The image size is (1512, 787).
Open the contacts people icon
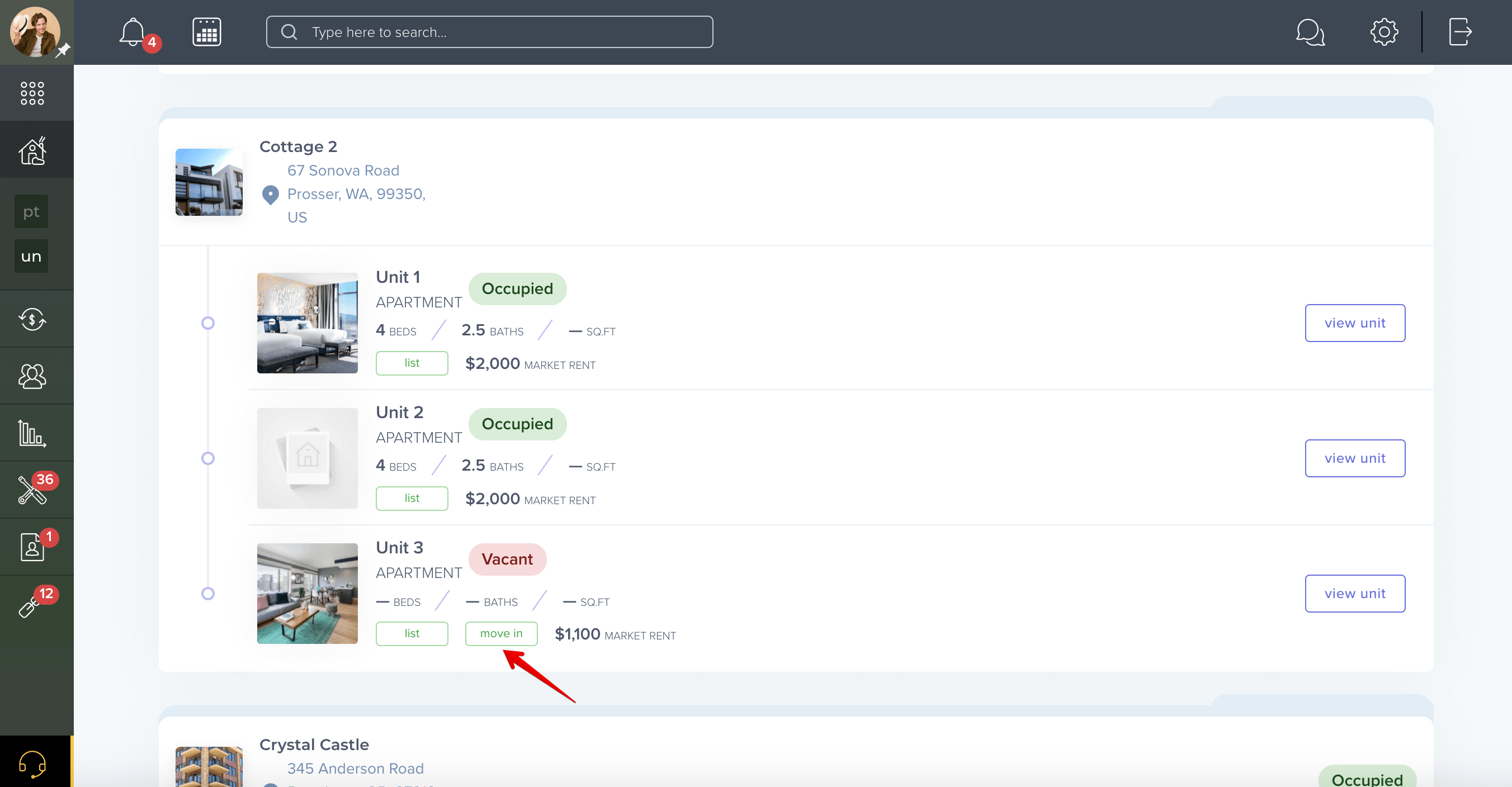pos(32,376)
